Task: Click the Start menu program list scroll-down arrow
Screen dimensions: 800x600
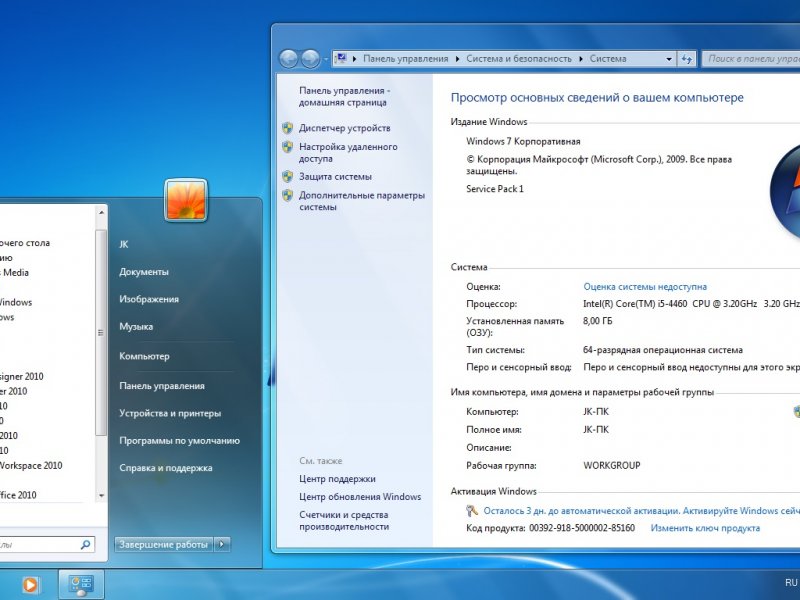Action: [x=101, y=495]
